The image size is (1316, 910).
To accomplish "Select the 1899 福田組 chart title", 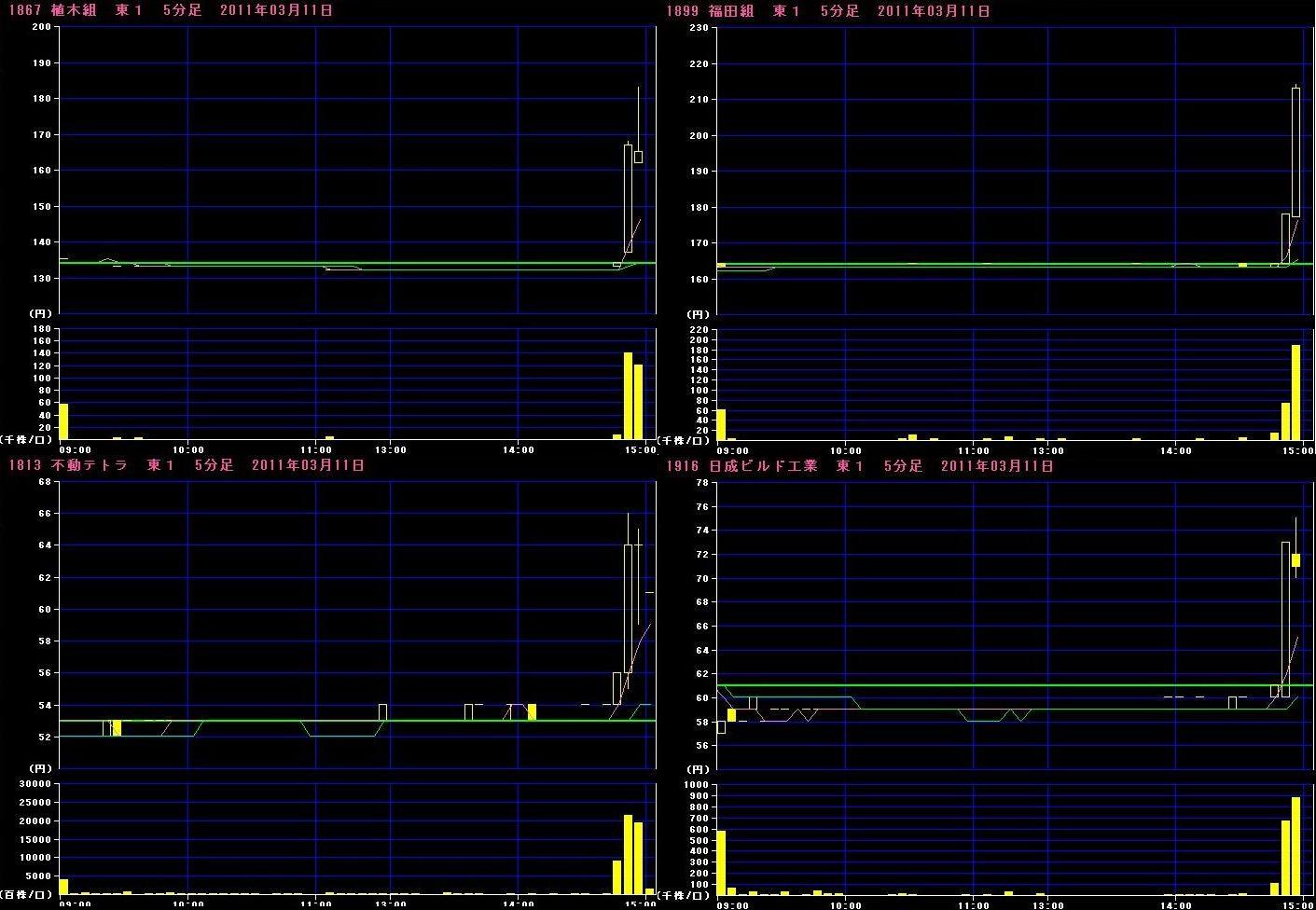I will click(827, 11).
